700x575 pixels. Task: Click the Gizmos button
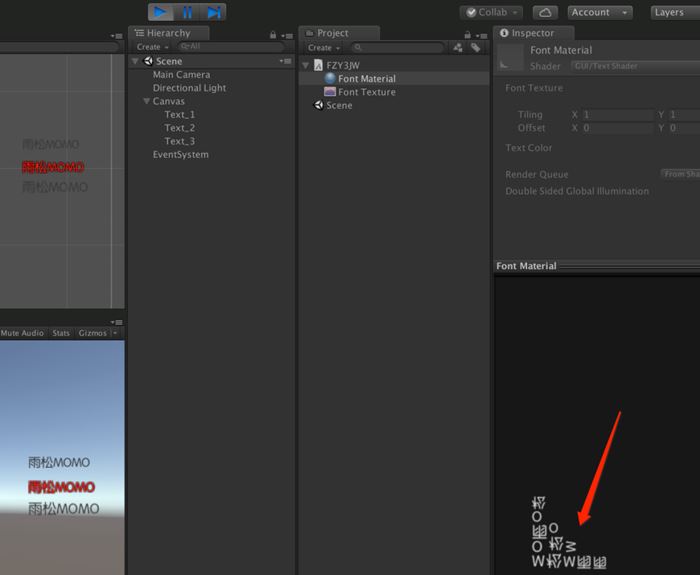(x=93, y=333)
